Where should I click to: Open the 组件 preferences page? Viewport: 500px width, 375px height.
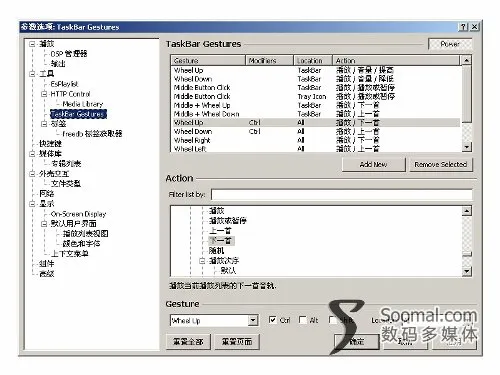click(46, 264)
